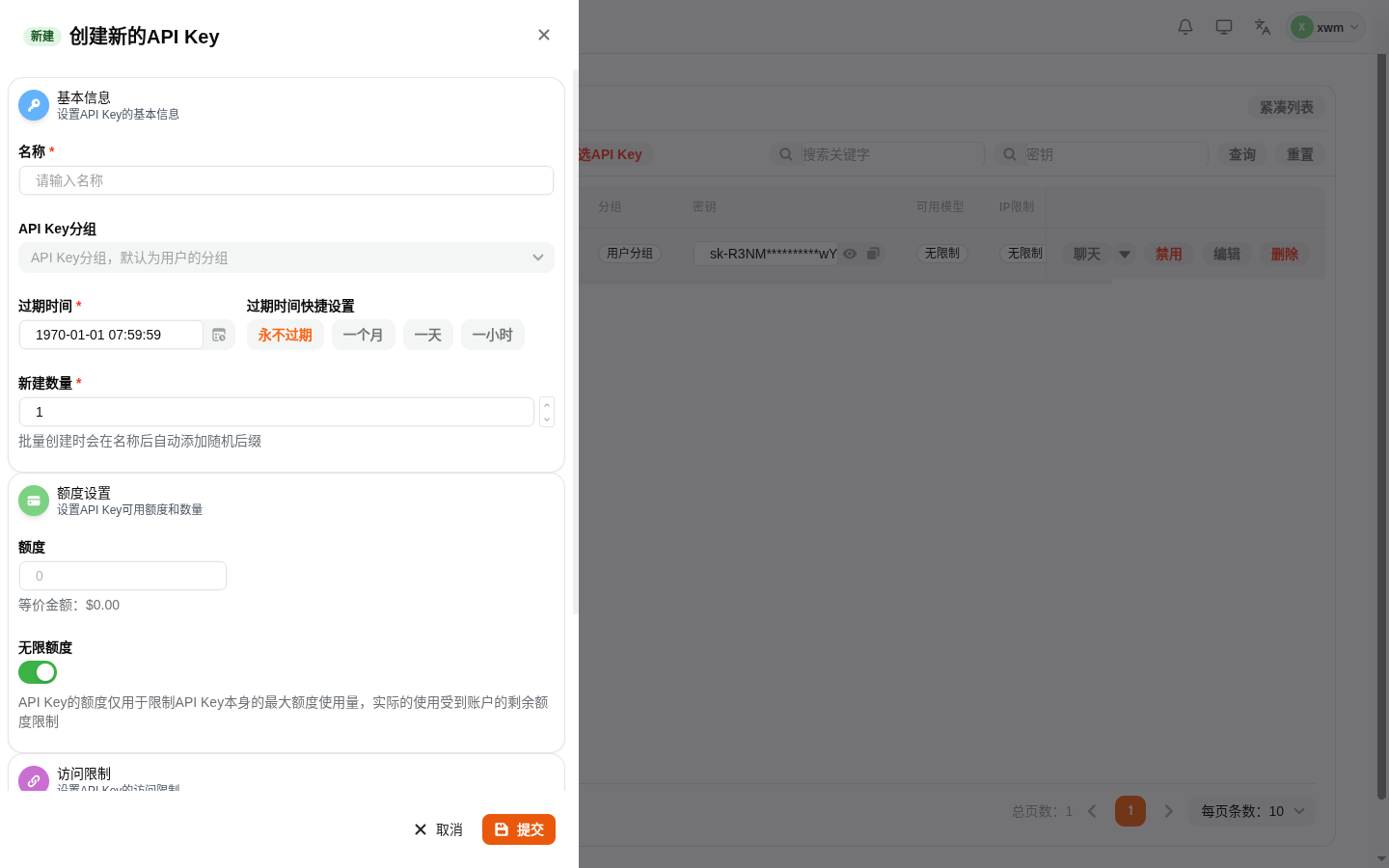Reveal the sk-R3NM key with eye icon
Viewport: 1389px width, 868px height.
click(x=850, y=254)
